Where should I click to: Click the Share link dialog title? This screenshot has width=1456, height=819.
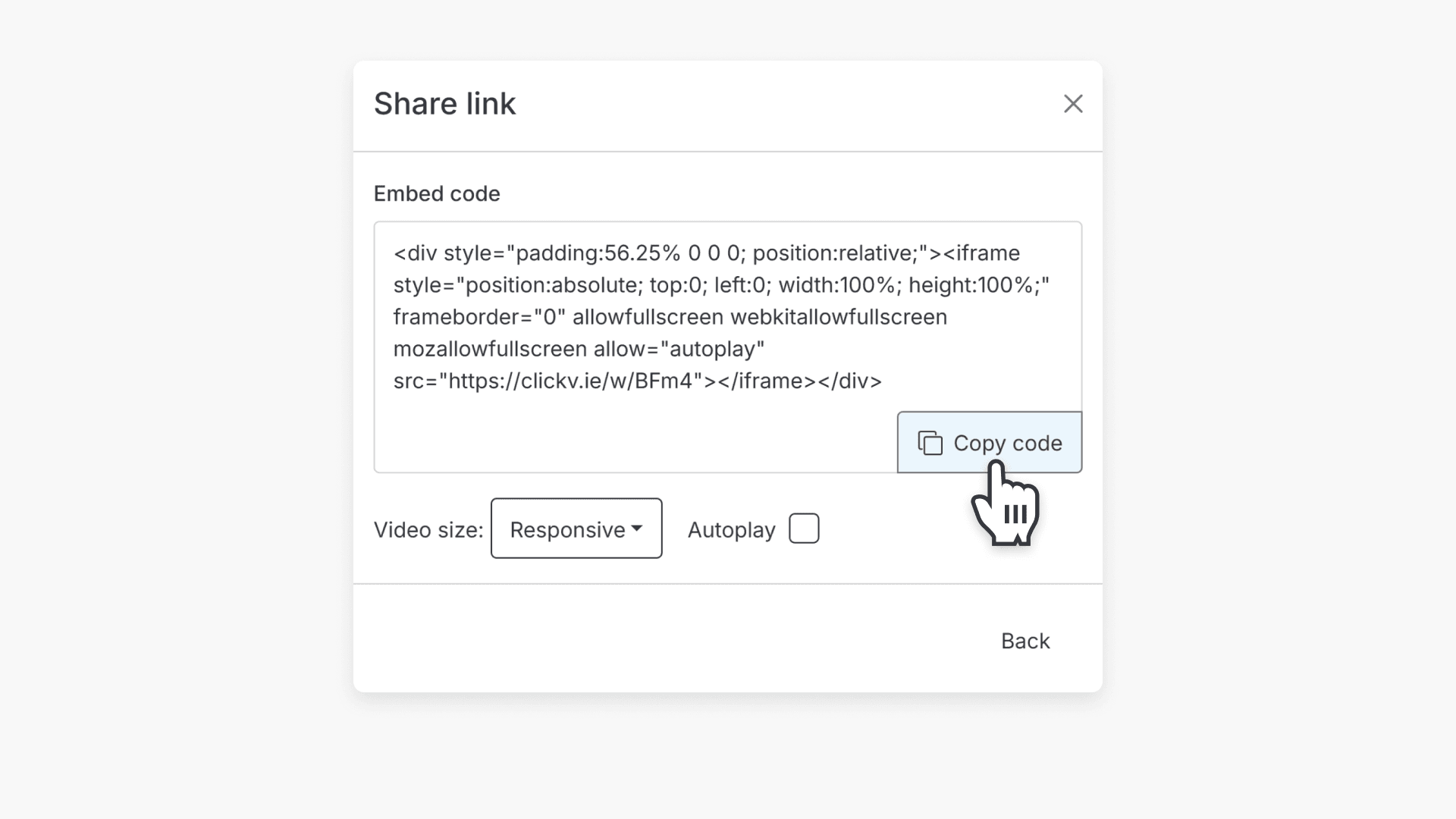tap(444, 103)
